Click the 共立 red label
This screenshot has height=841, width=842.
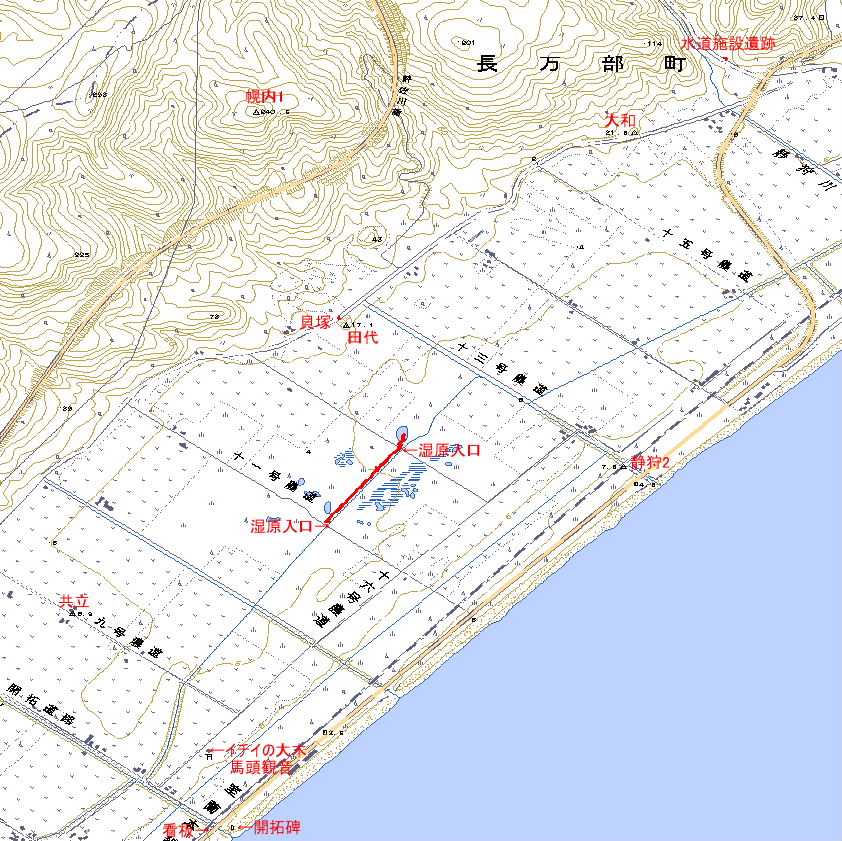74,601
